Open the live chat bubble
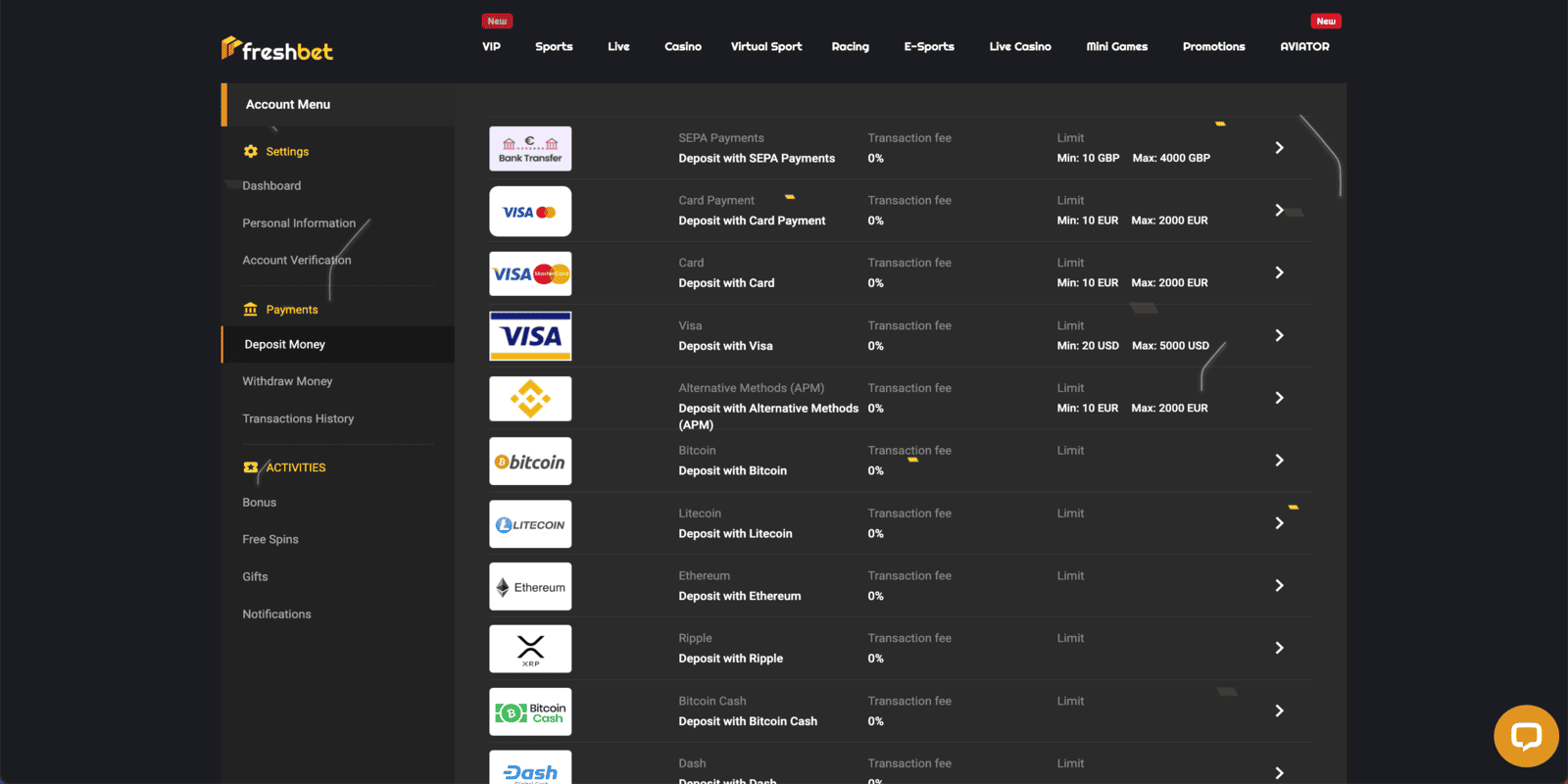The image size is (1568, 784). click(x=1525, y=735)
